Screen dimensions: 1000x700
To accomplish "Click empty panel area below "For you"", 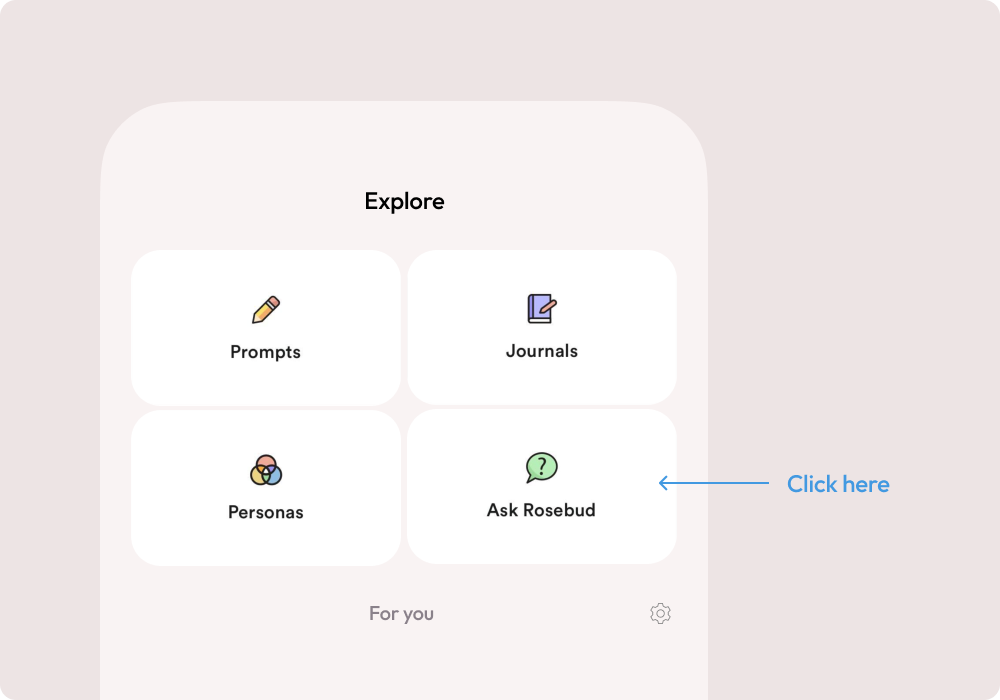I will (404, 665).
